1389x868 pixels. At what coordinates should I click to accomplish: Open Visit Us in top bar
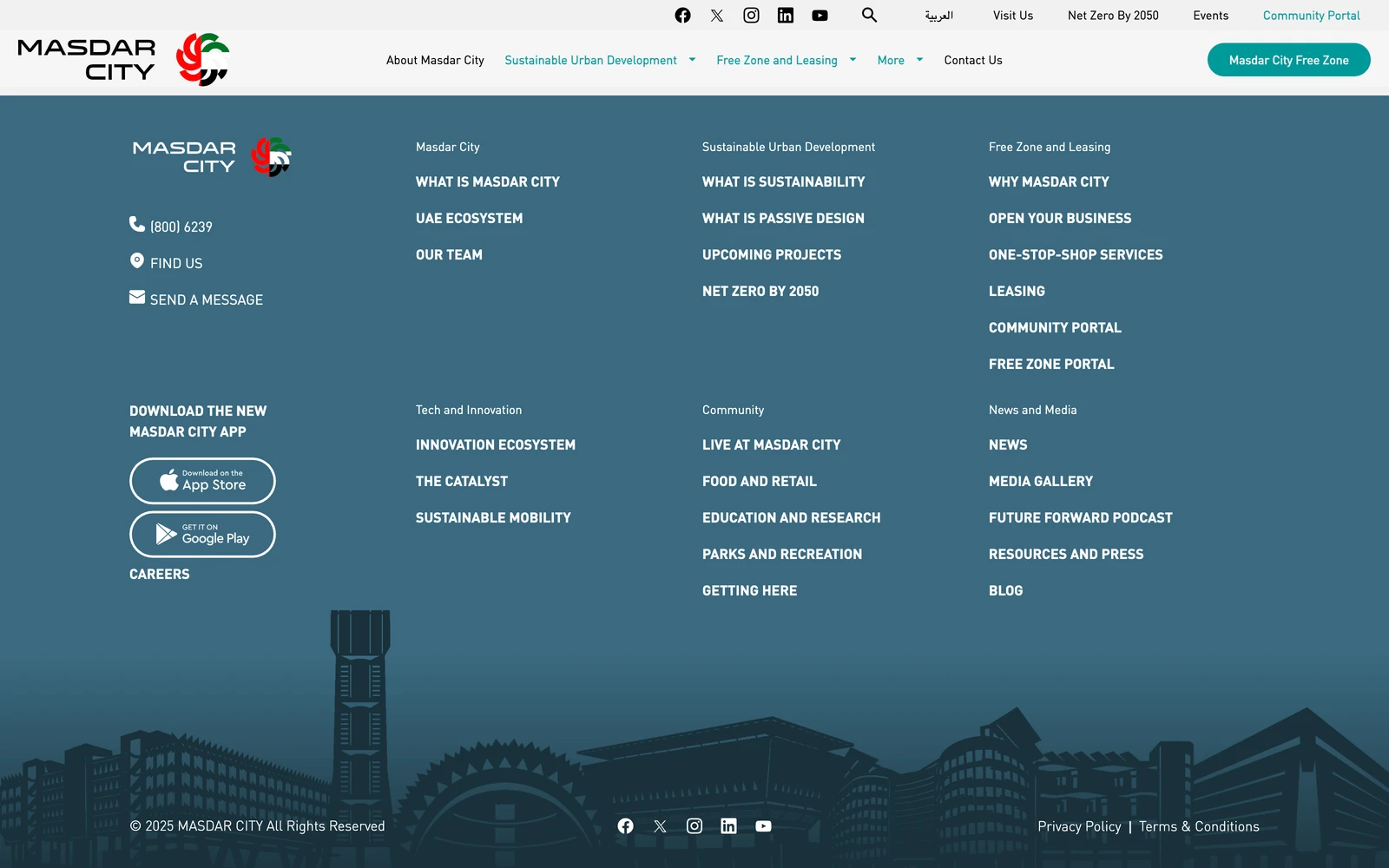click(x=1013, y=16)
